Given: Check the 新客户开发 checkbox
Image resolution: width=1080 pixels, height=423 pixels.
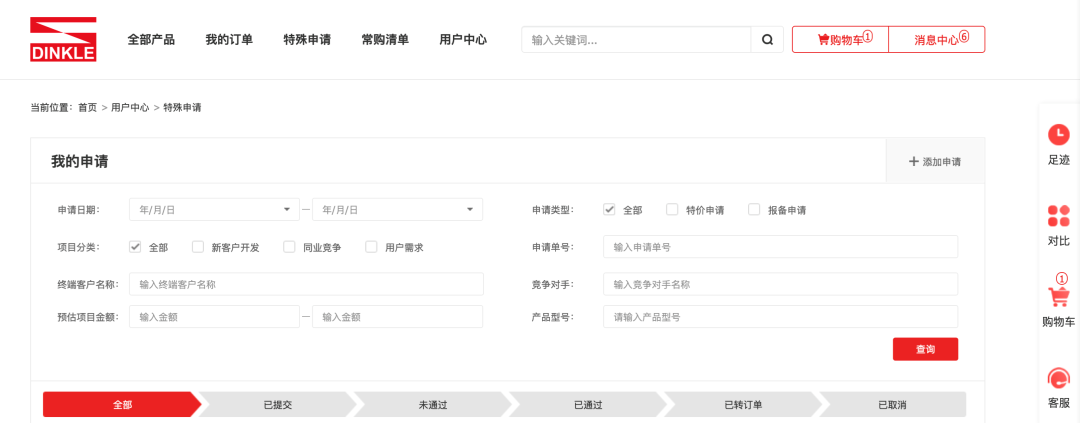Looking at the screenshot, I should coord(198,247).
